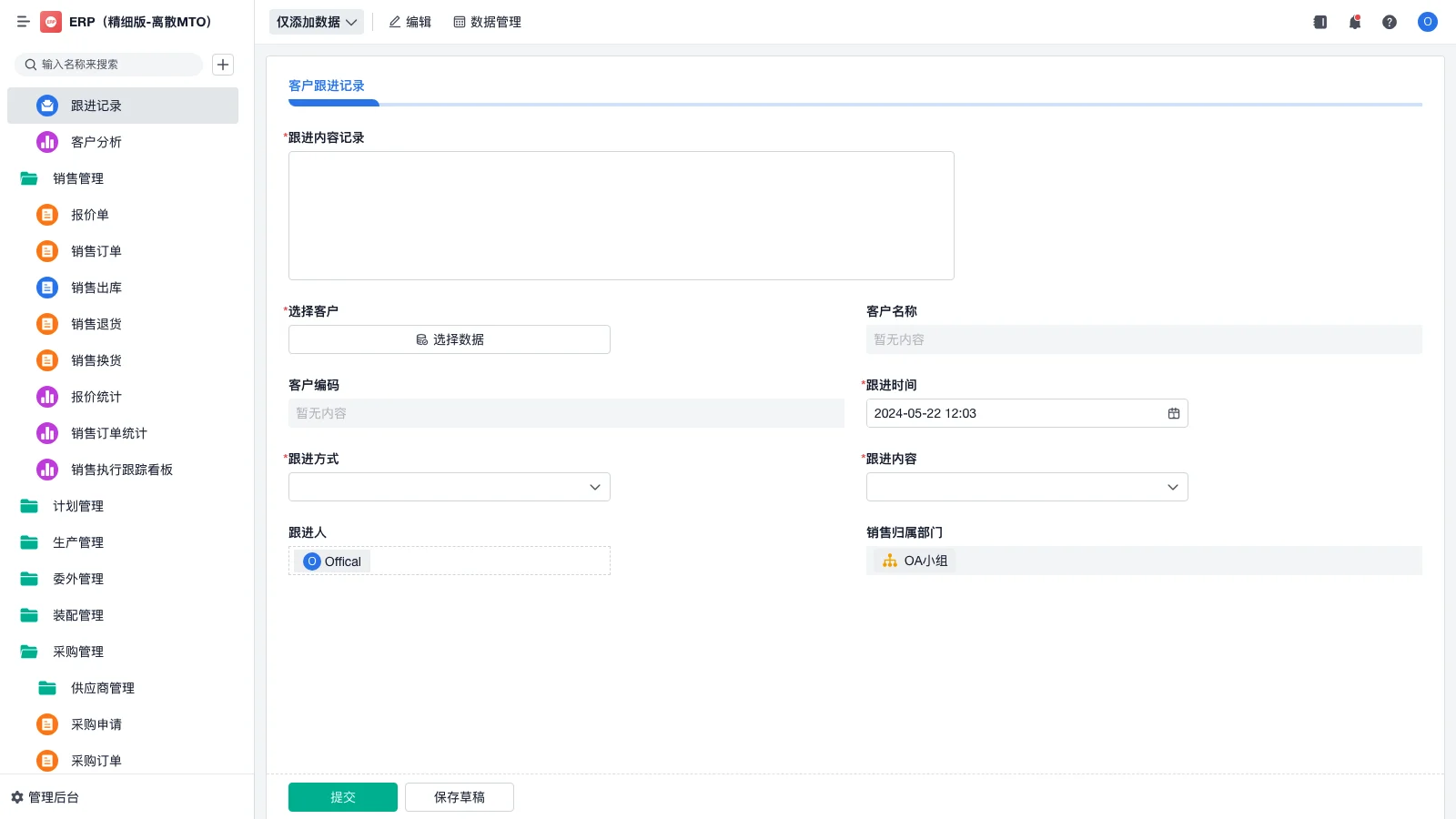The height and width of the screenshot is (819, 1456).
Task: Open the 跟进记录 module in the sidebar
Action: 96,105
